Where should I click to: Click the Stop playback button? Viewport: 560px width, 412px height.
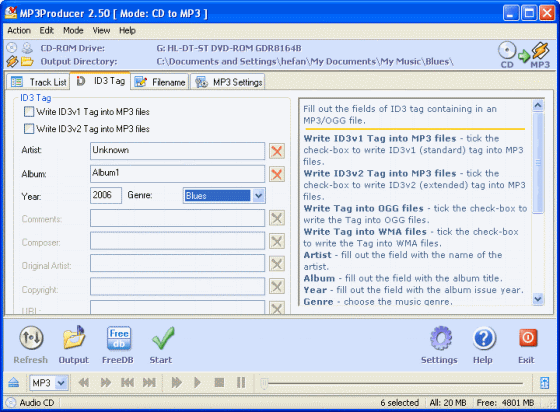219,383
